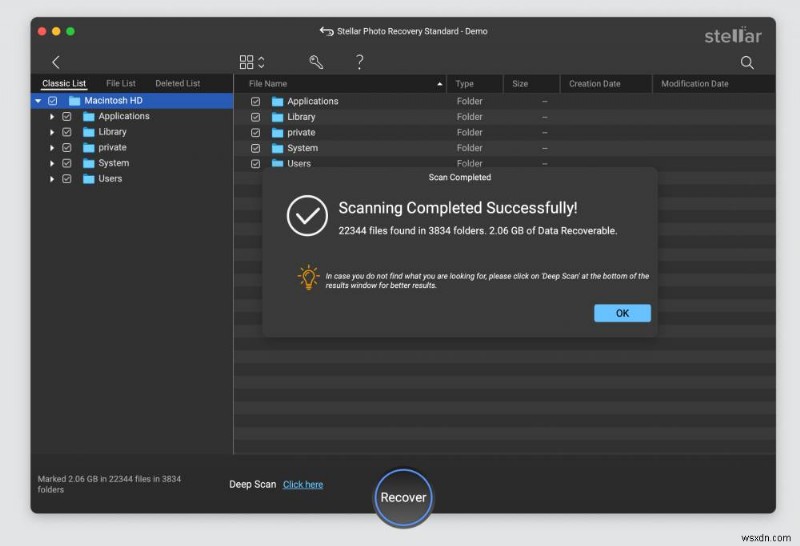Screen dimensions: 800x546
Task: Click the lightbulb tip icon in the dialog
Action: (308, 277)
